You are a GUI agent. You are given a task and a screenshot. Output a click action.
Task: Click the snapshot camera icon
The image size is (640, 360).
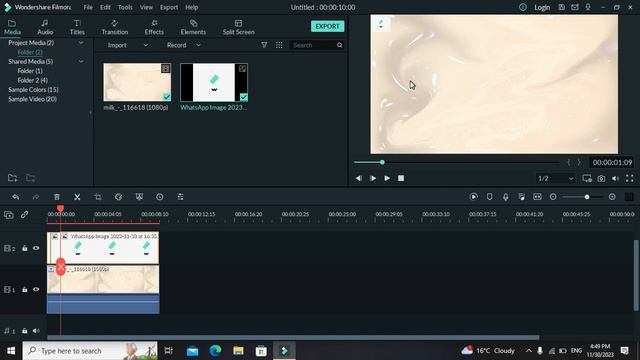coord(601,178)
